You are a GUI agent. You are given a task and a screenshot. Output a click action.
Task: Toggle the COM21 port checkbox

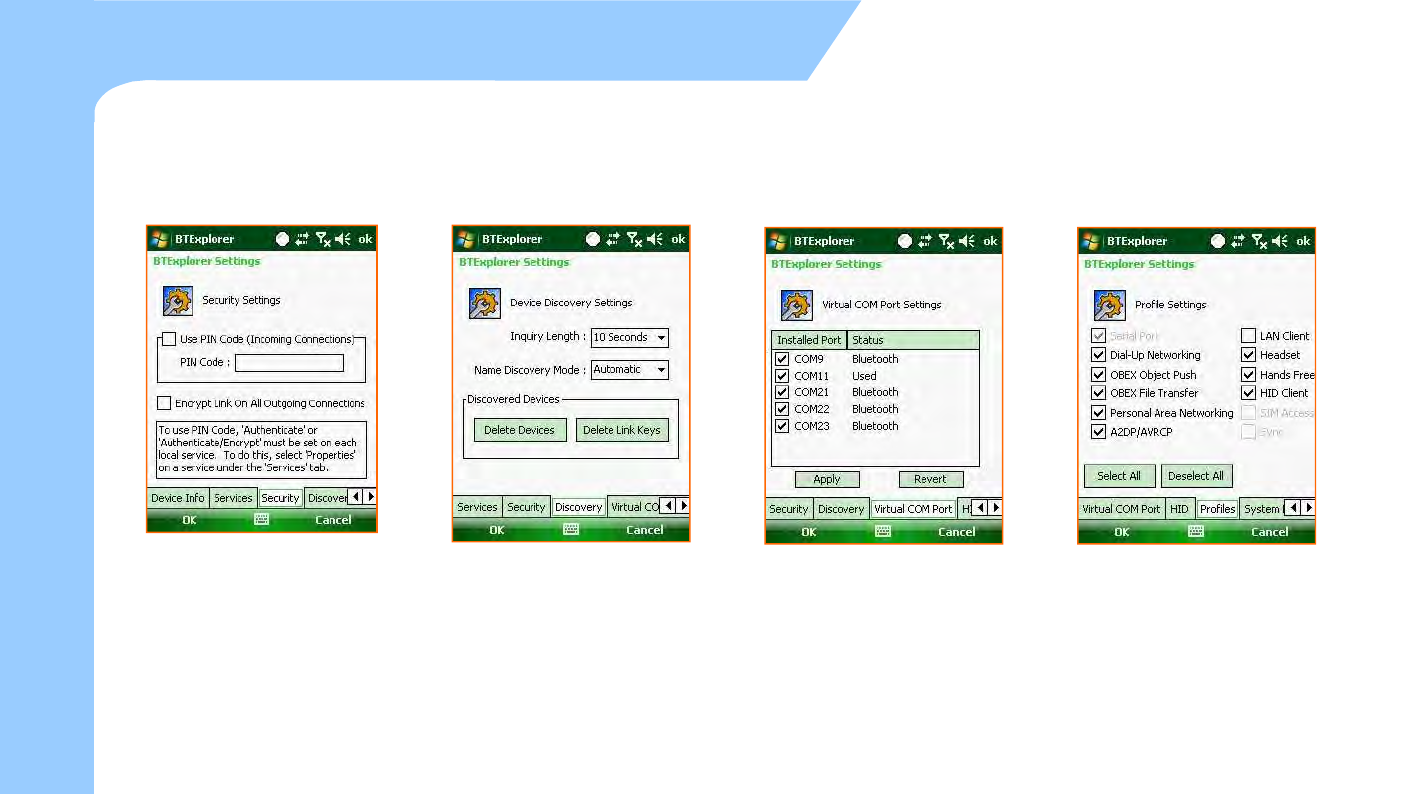pos(782,392)
